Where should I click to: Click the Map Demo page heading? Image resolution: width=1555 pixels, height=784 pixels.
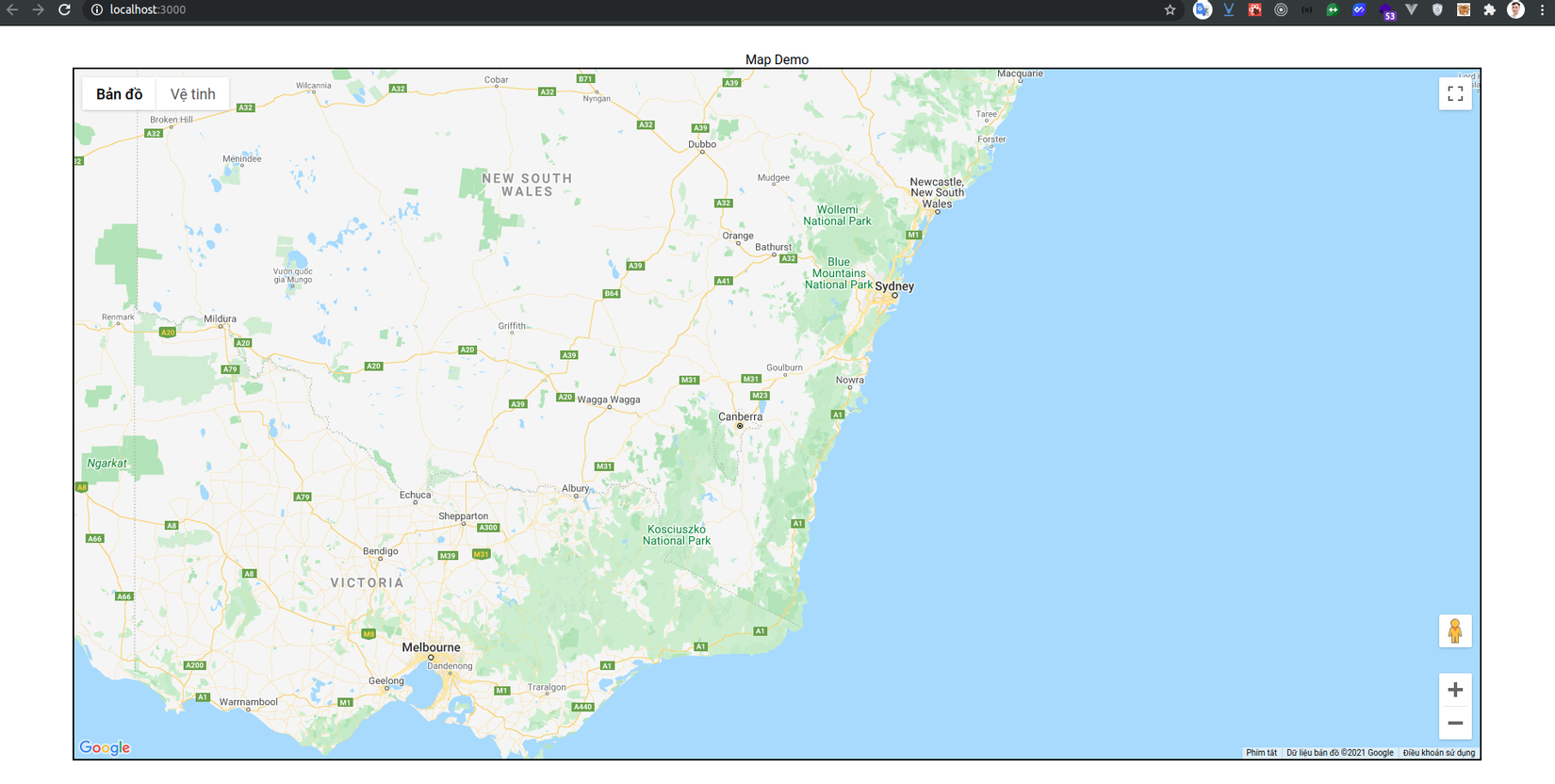777,59
